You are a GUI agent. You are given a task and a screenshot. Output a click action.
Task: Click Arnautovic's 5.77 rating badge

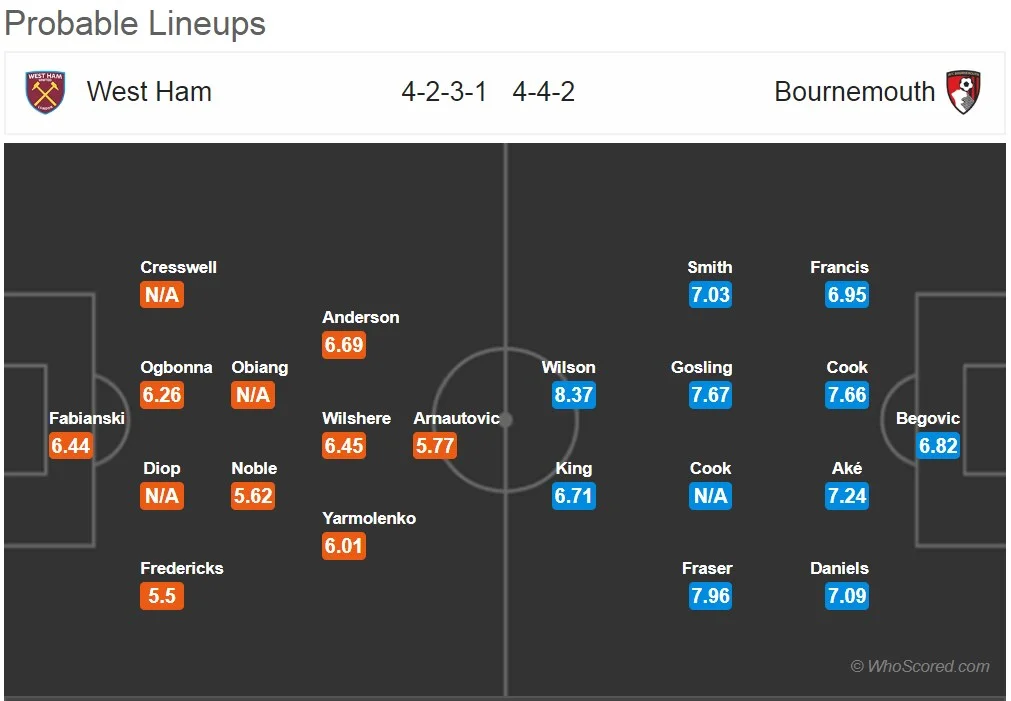(435, 446)
